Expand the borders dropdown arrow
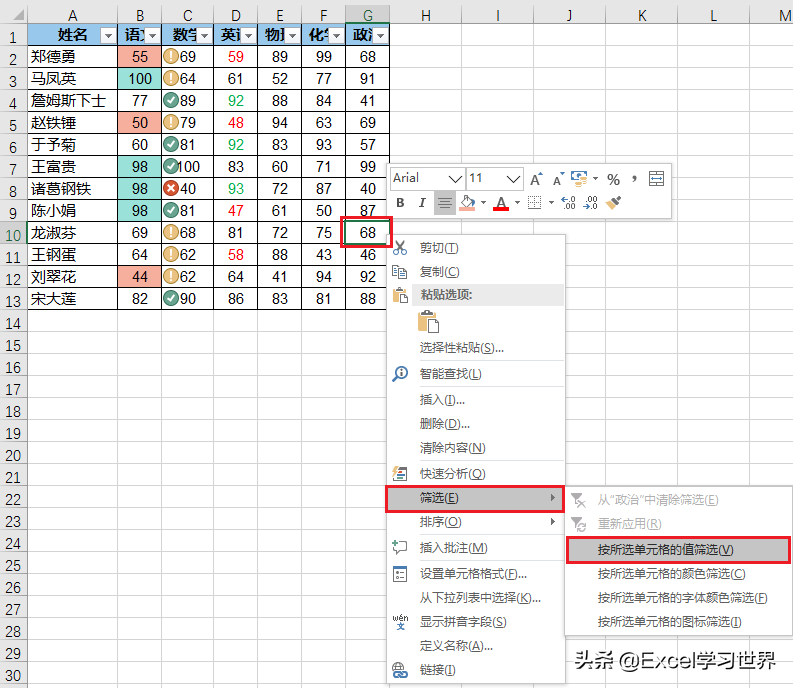 (551, 203)
